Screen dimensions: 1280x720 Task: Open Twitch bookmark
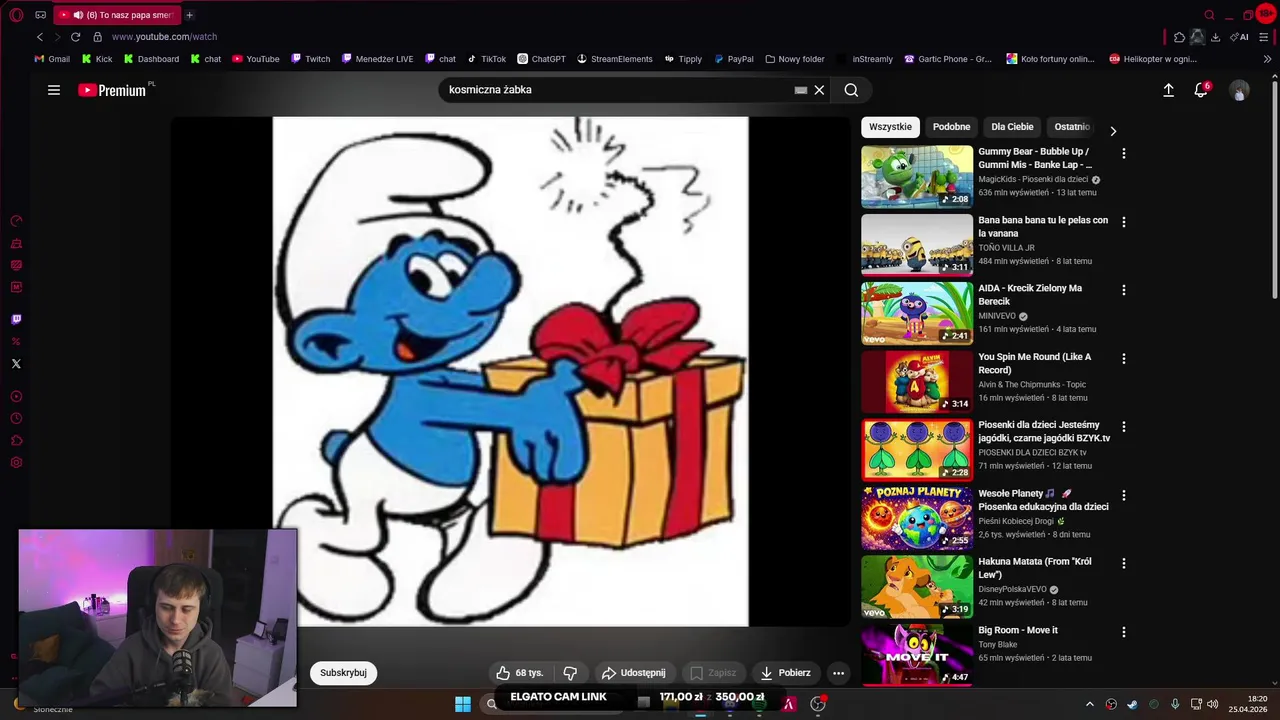tap(311, 59)
